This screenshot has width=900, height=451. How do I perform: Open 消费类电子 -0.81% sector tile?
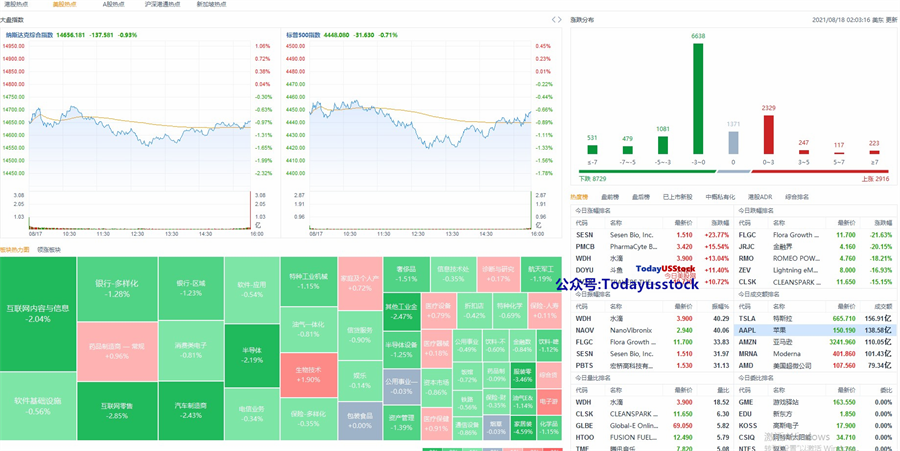pyautogui.click(x=191, y=351)
